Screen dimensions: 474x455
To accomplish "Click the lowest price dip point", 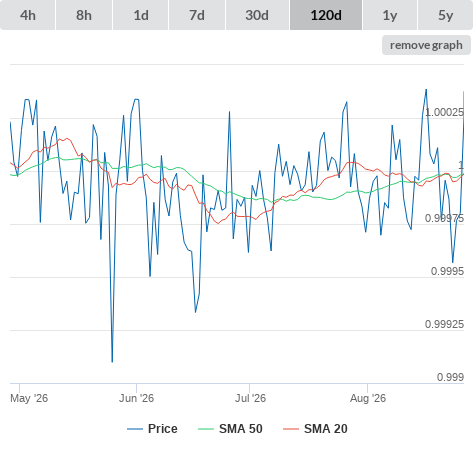I will click(x=112, y=362).
